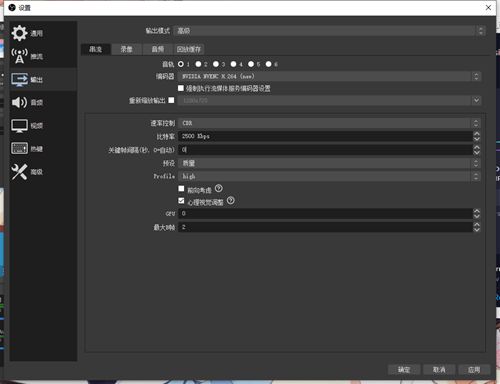Click the help icon next to Look-ahead (前向考虑)
The image size is (500, 384).
click(219, 188)
